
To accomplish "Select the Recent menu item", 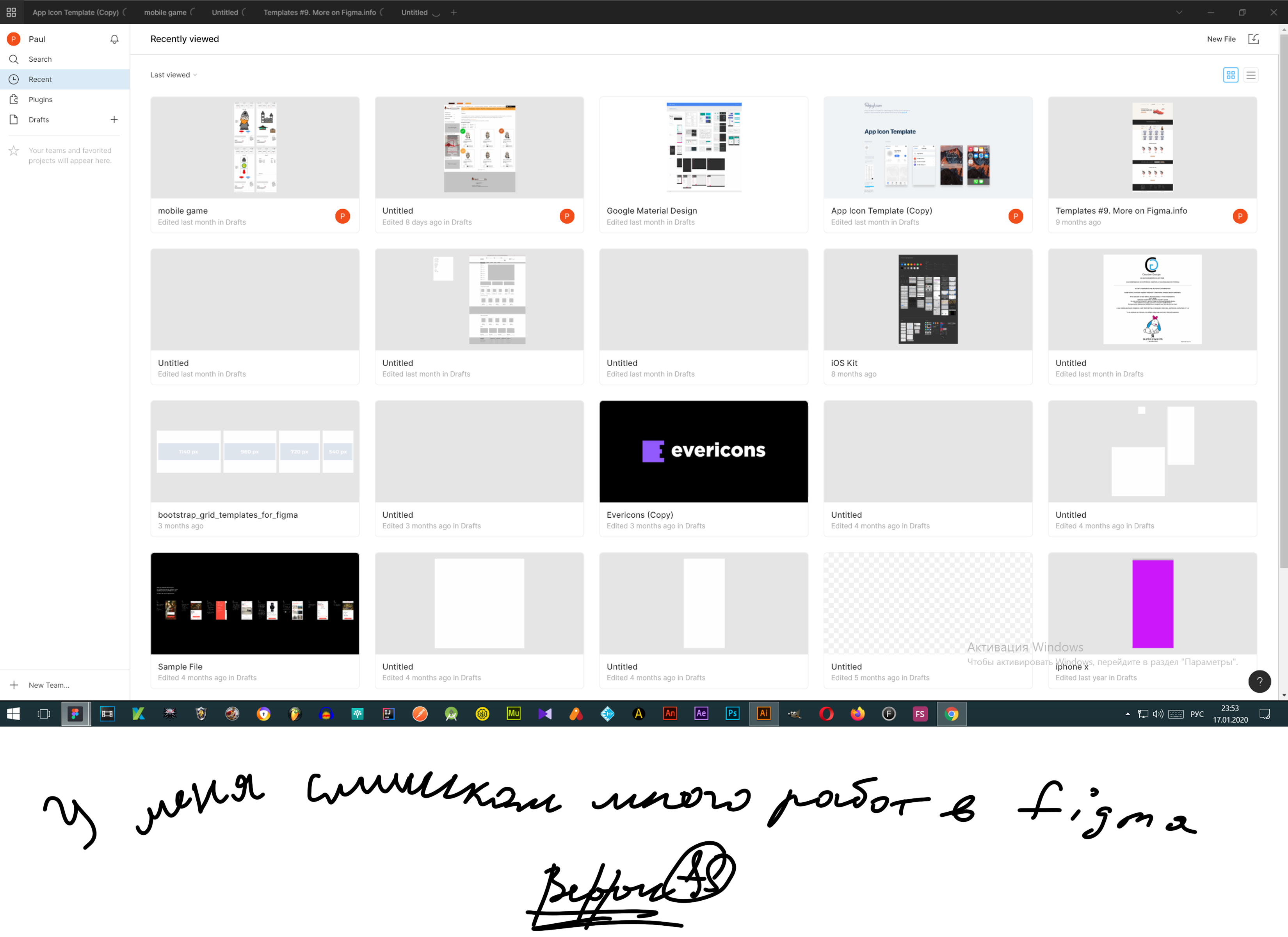I will tap(39, 79).
